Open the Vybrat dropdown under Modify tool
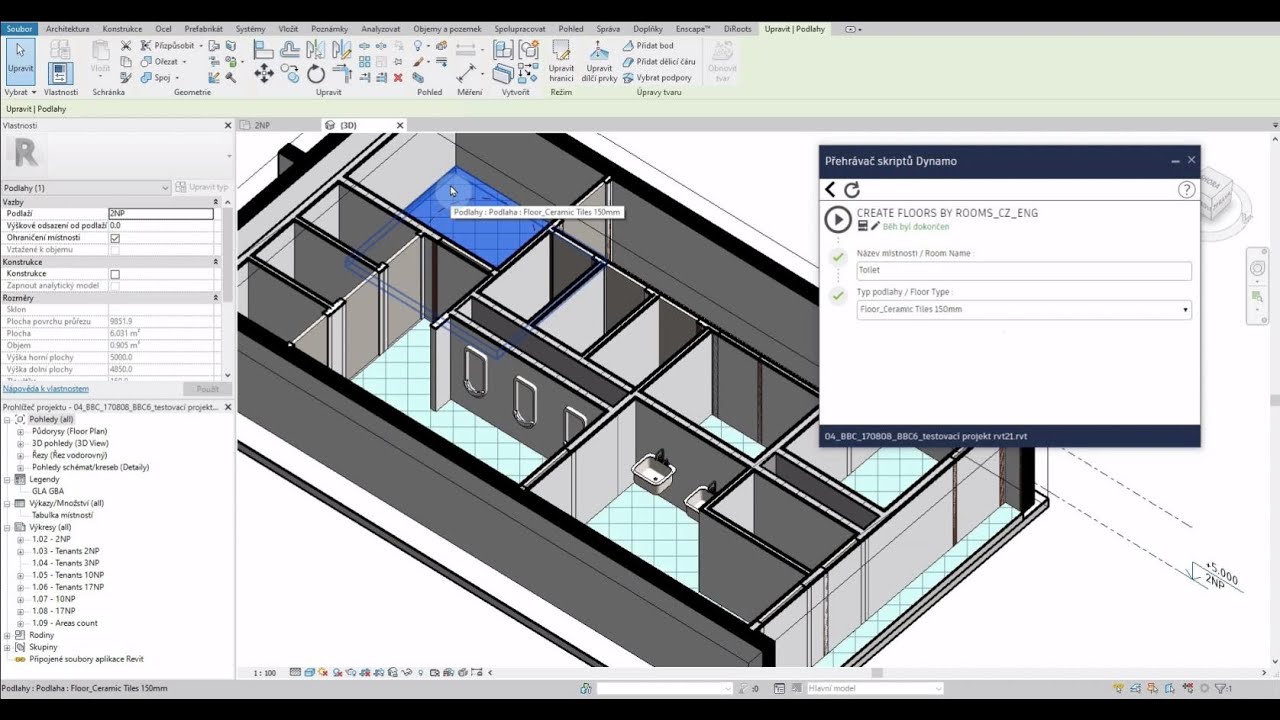This screenshot has height=720, width=1280. (20, 92)
